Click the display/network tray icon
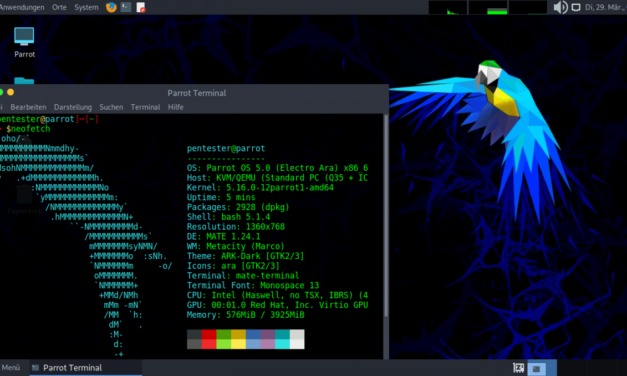The height and width of the screenshot is (376, 627). point(576,7)
